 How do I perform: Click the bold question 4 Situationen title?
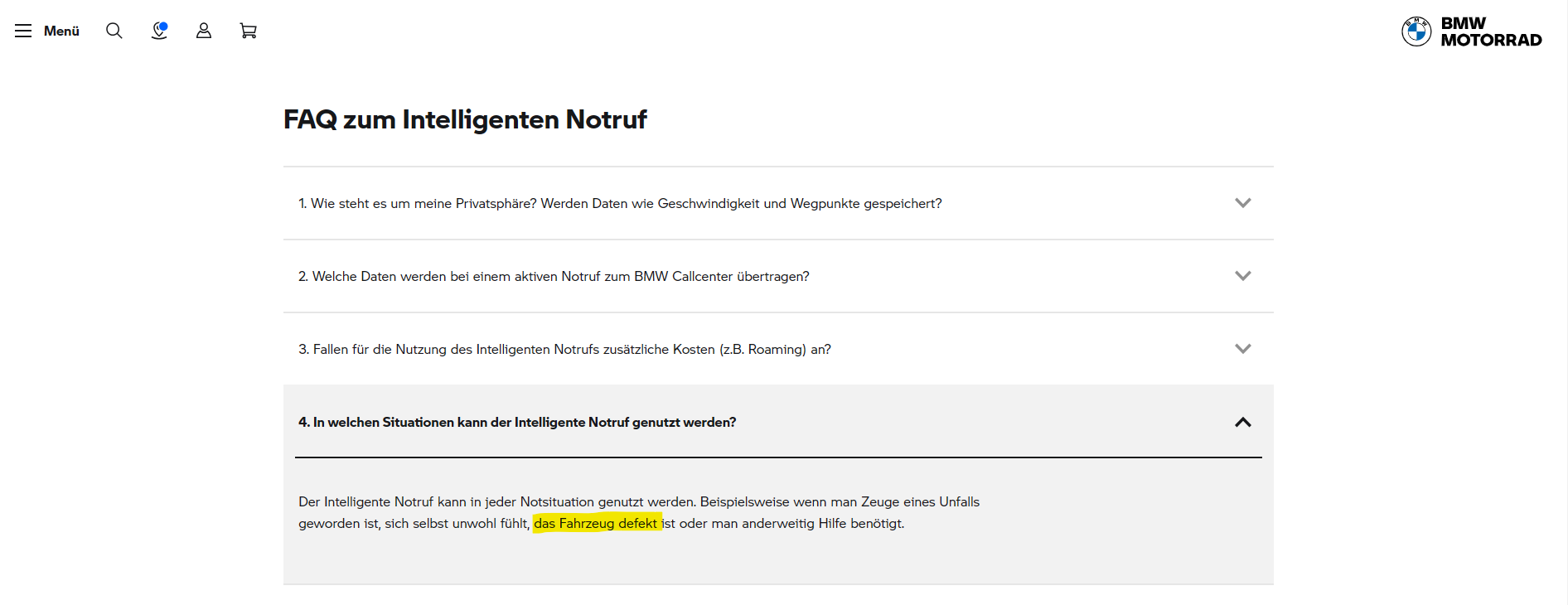point(516,423)
